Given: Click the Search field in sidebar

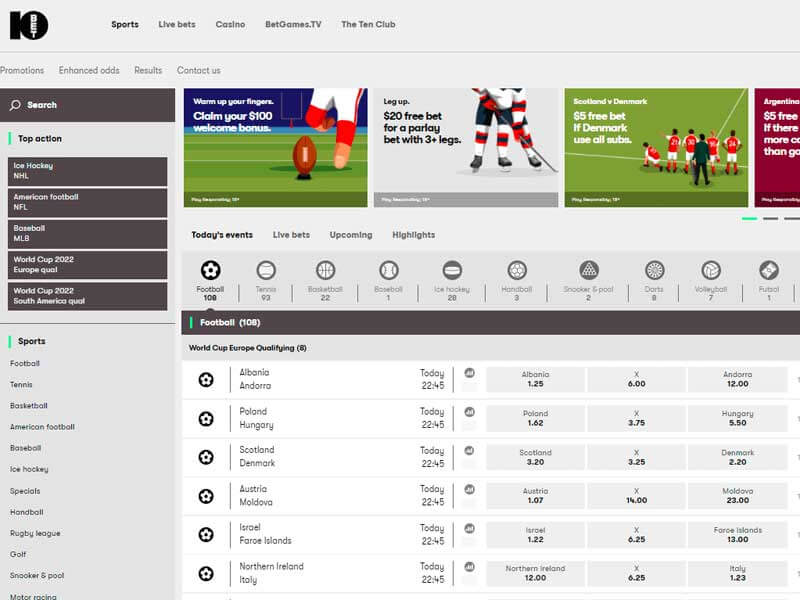Looking at the screenshot, I should 87,105.
